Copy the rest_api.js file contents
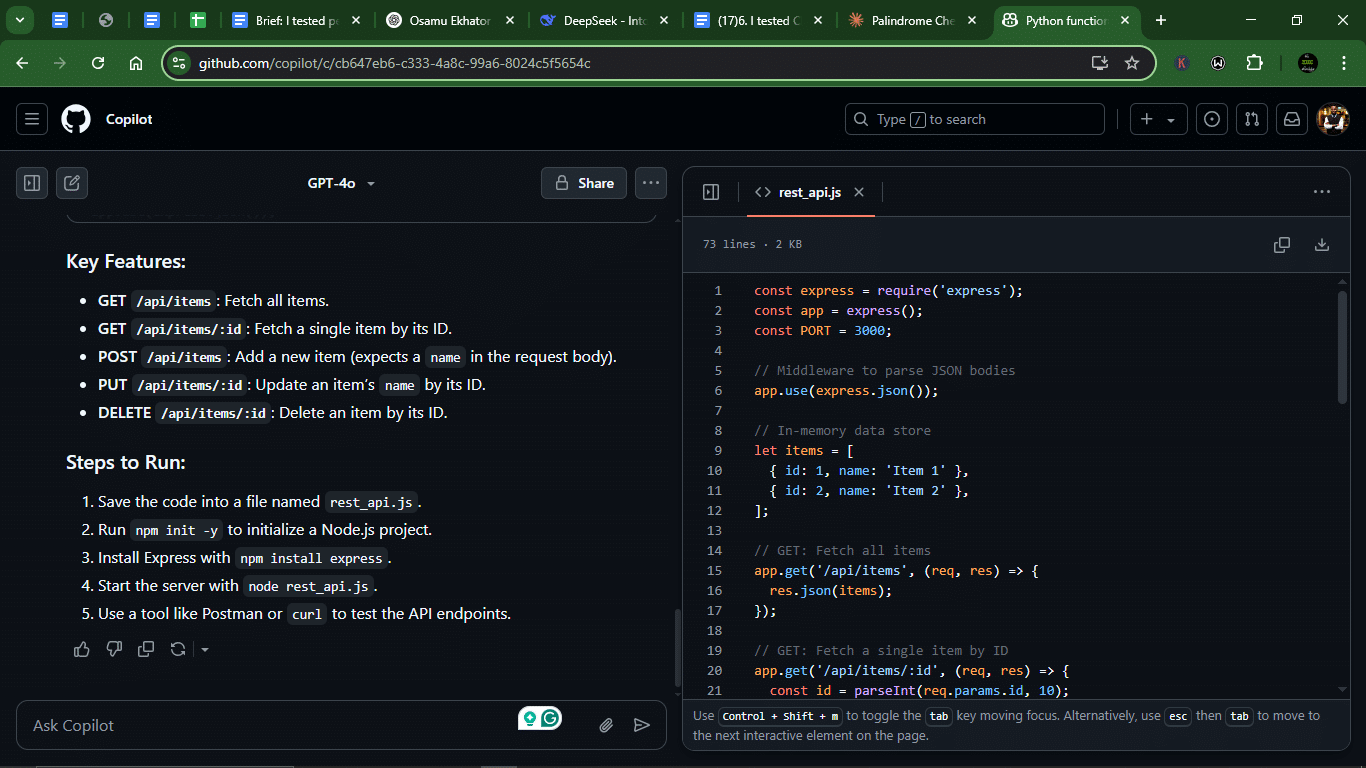The image size is (1366, 768). (1282, 245)
